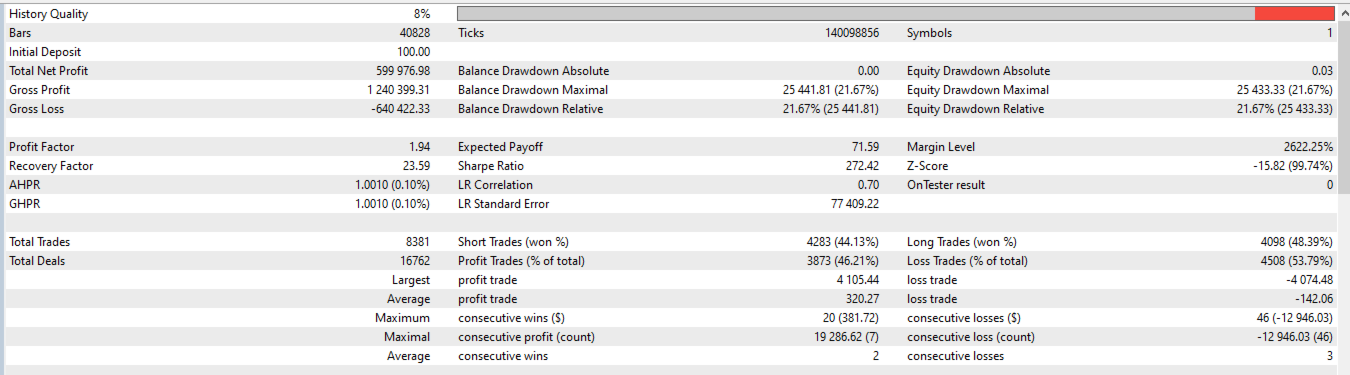
Task: Select Balance Drawdown Maximal value 25 441.81 (21.67%)
Action: point(831,90)
